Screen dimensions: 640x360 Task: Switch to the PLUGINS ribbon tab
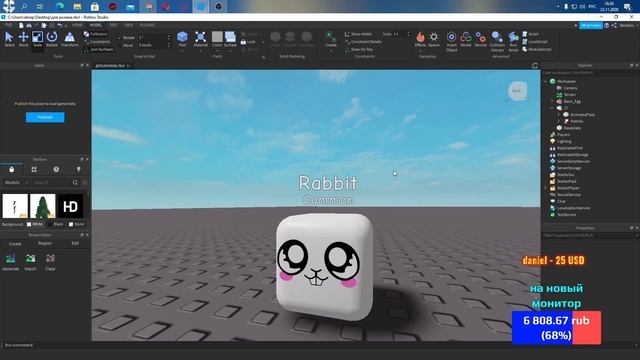[x=147, y=25]
